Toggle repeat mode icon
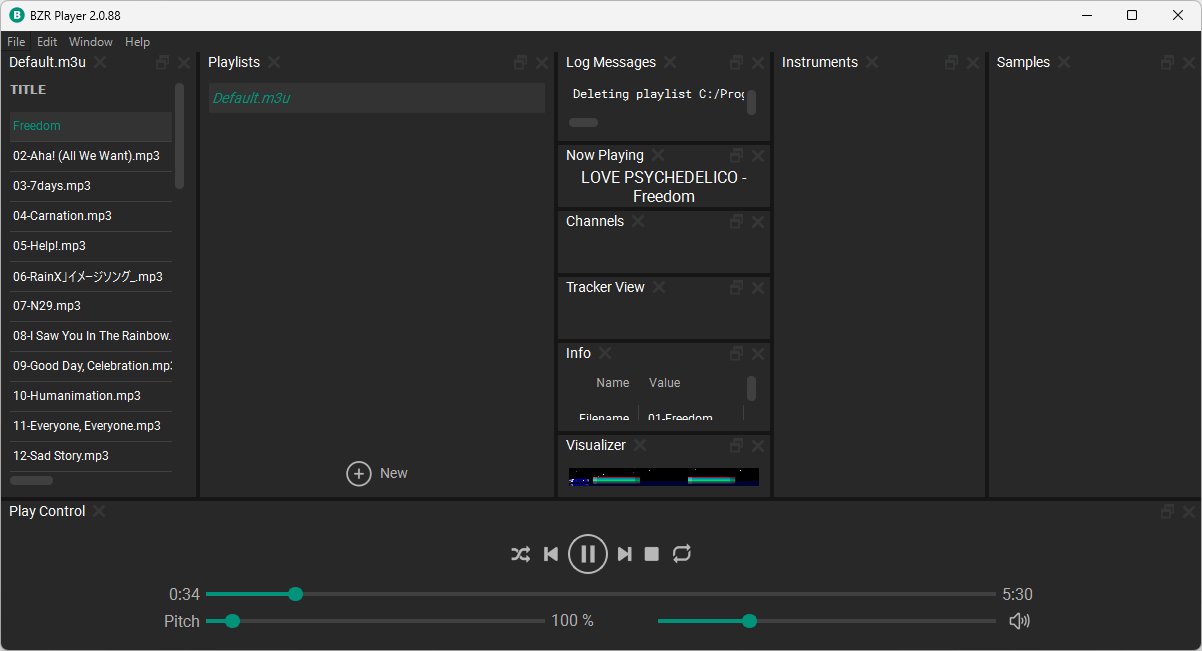The height and width of the screenshot is (651, 1202). 682,554
